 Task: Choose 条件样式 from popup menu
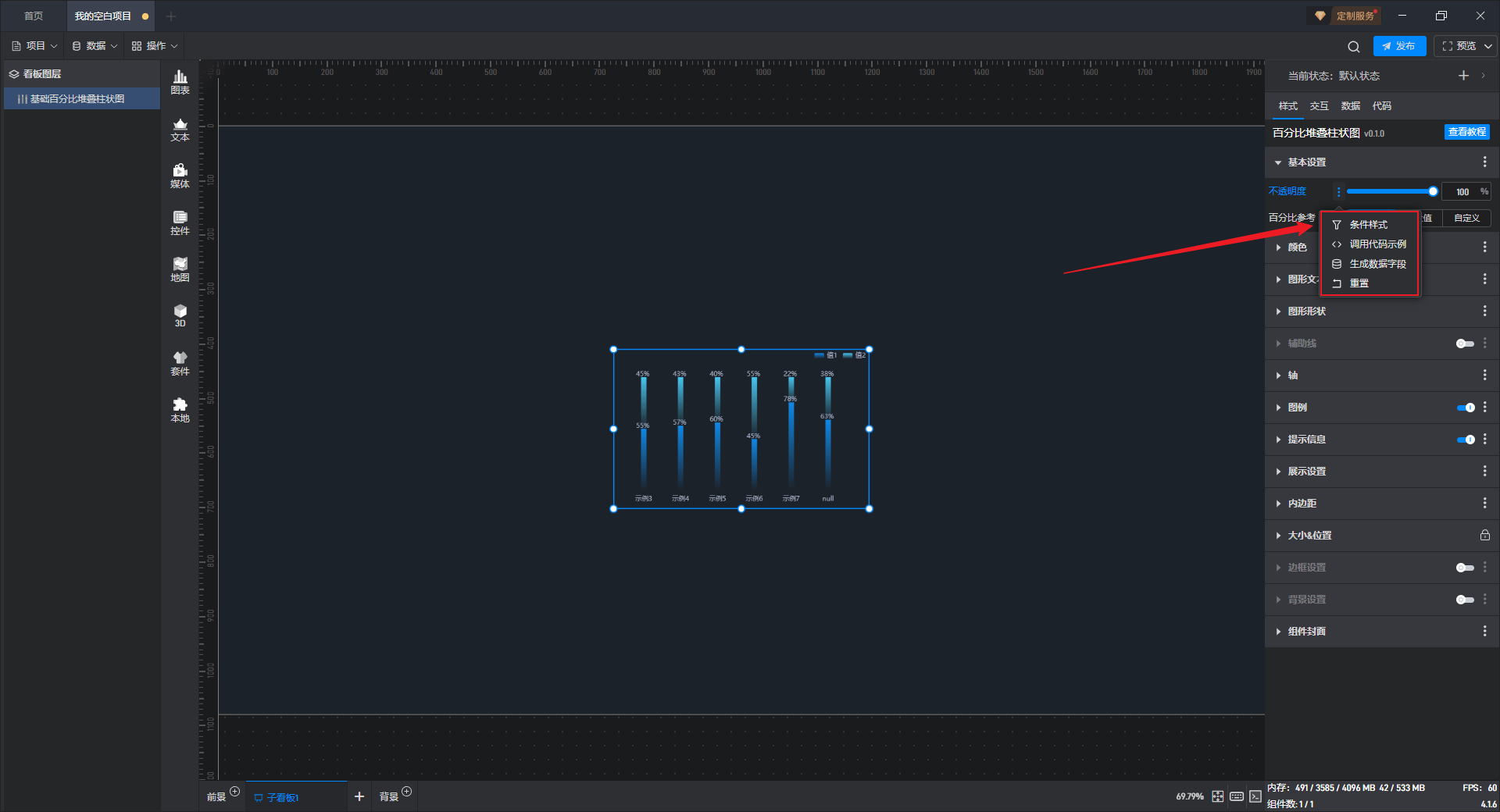click(x=1369, y=225)
